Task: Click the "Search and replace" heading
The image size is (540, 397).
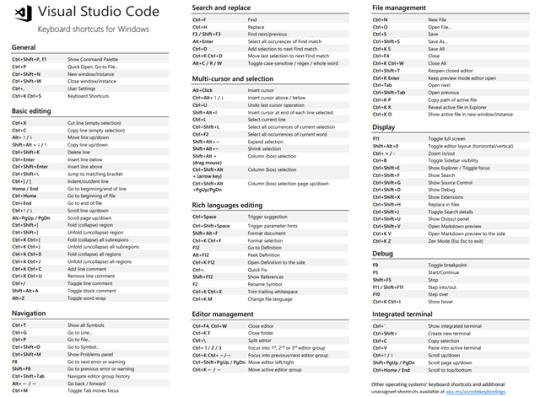Action: pyautogui.click(x=221, y=8)
